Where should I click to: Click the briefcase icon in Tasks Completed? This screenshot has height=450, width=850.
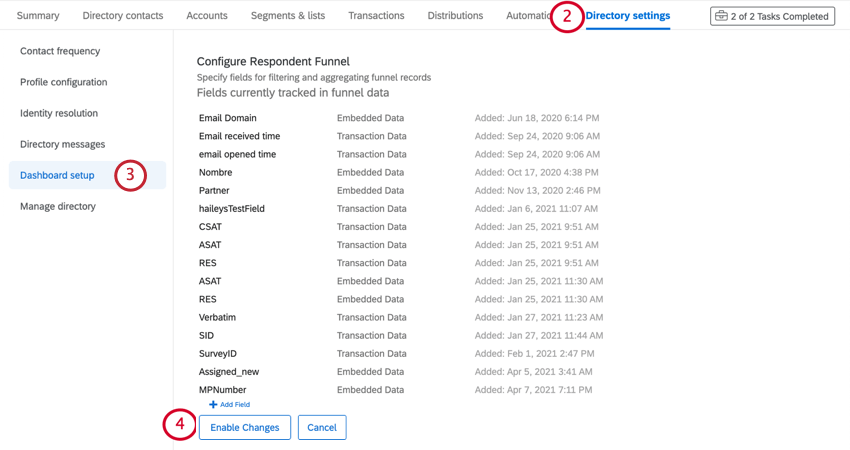(721, 16)
